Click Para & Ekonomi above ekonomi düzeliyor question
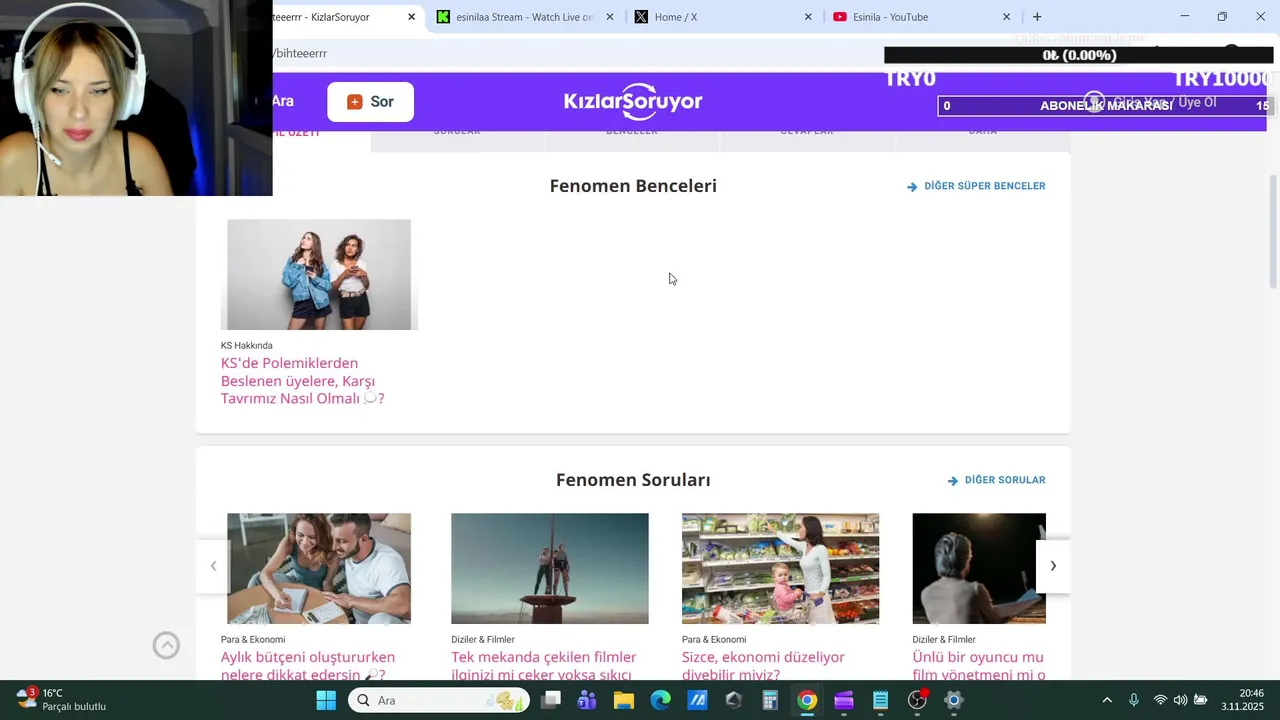The image size is (1280, 720). click(x=714, y=640)
